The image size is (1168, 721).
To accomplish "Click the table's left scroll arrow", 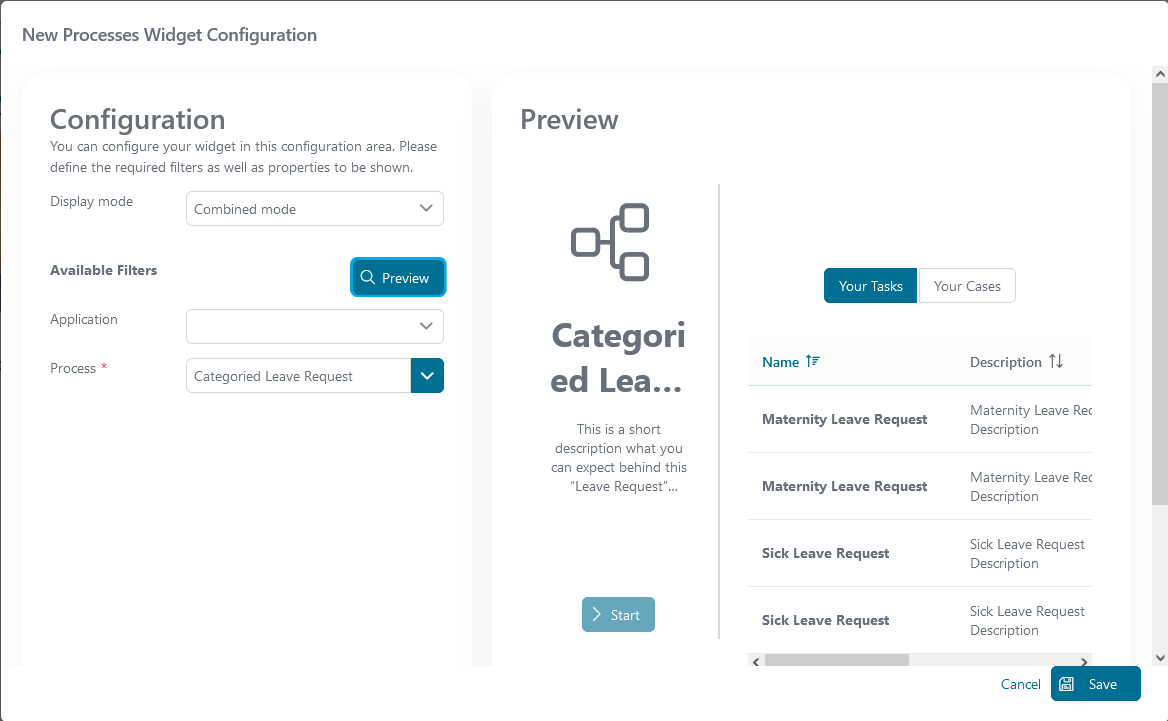I will (x=756, y=661).
